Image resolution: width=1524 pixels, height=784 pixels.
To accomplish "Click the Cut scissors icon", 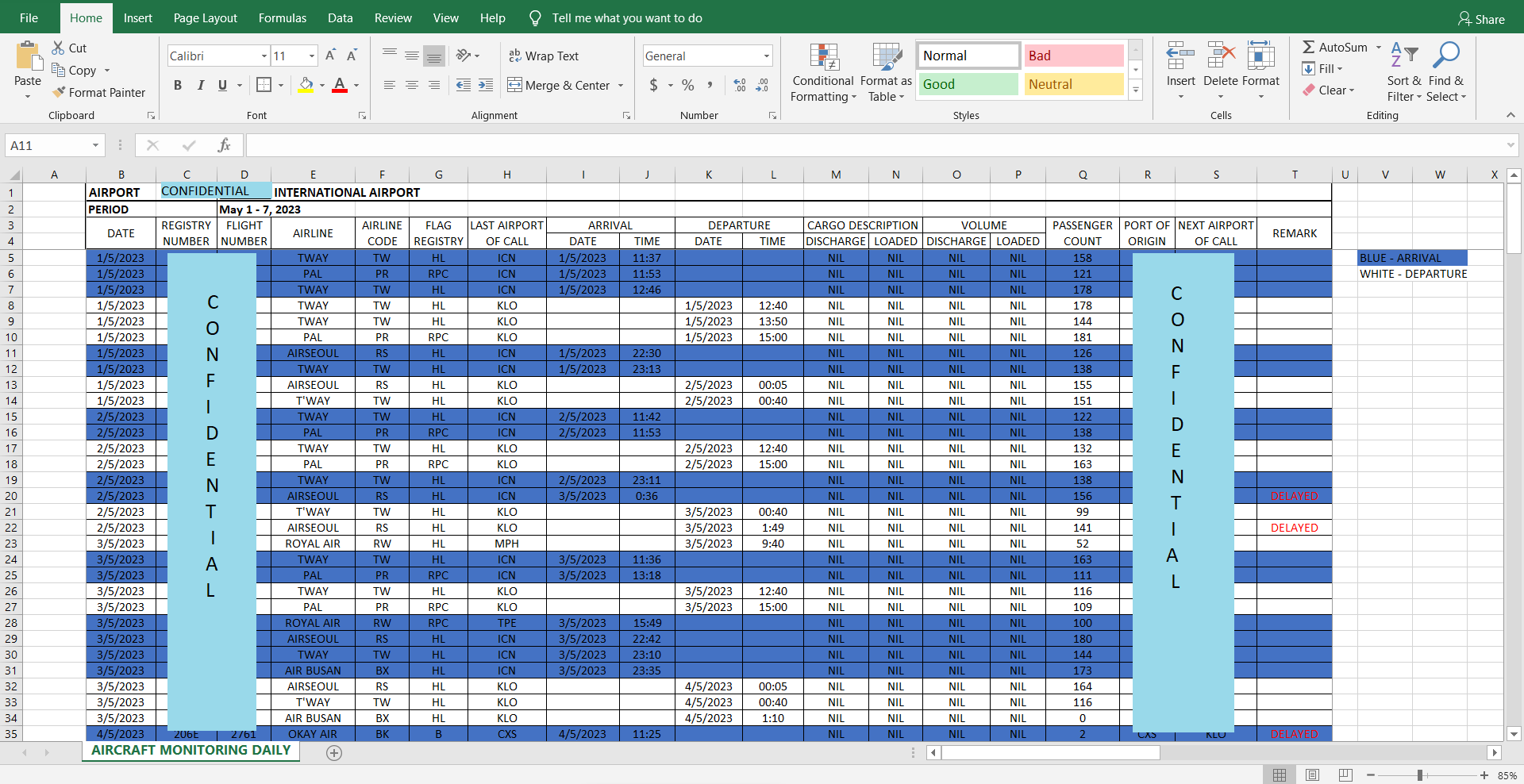I will [58, 48].
